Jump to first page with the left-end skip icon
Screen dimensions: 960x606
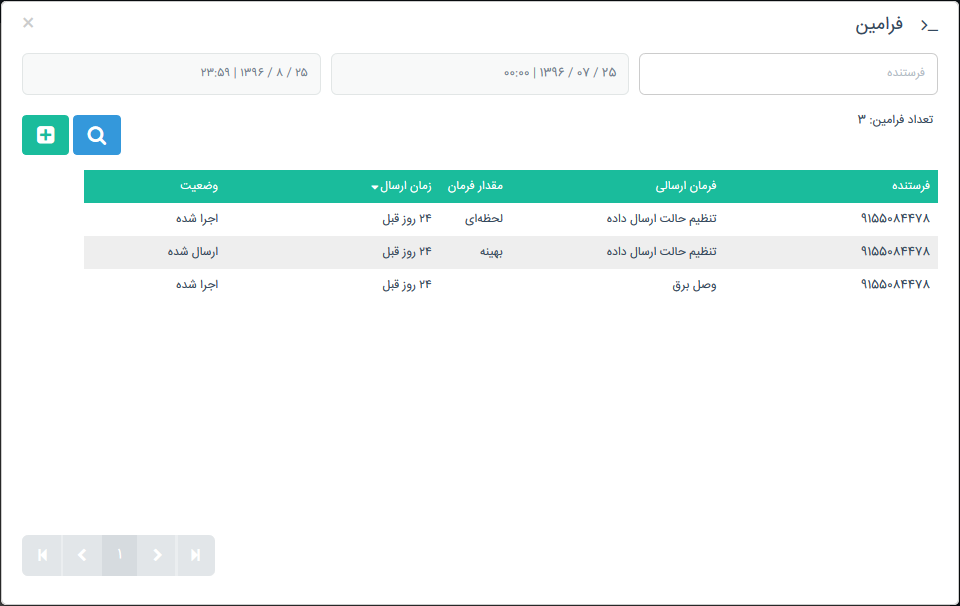click(42, 555)
